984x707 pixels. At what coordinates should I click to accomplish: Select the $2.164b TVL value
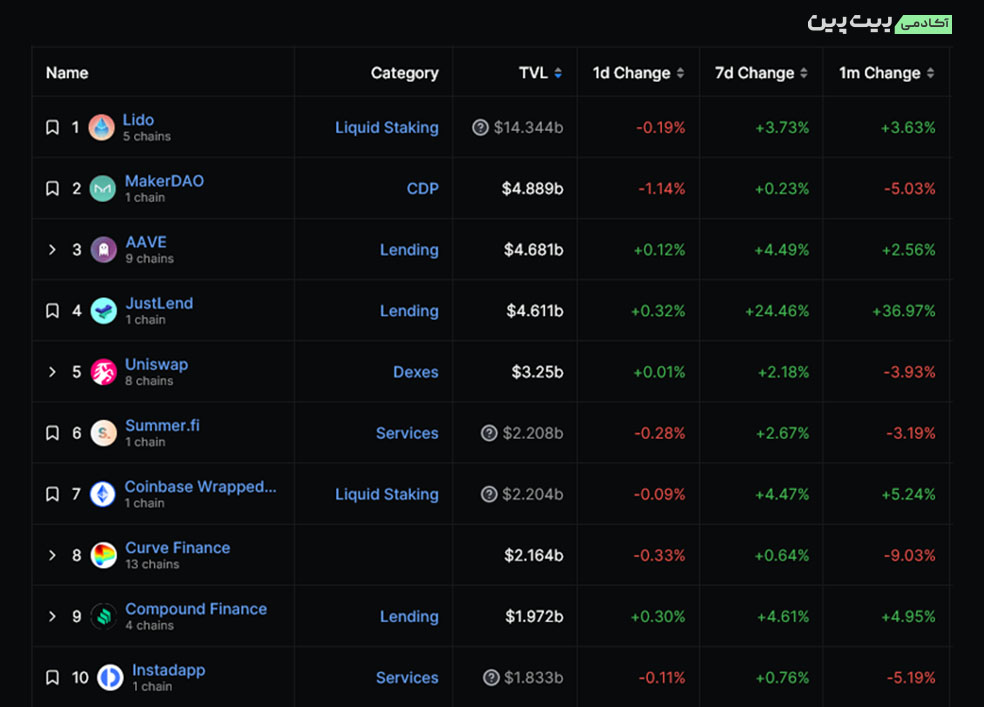tap(533, 555)
